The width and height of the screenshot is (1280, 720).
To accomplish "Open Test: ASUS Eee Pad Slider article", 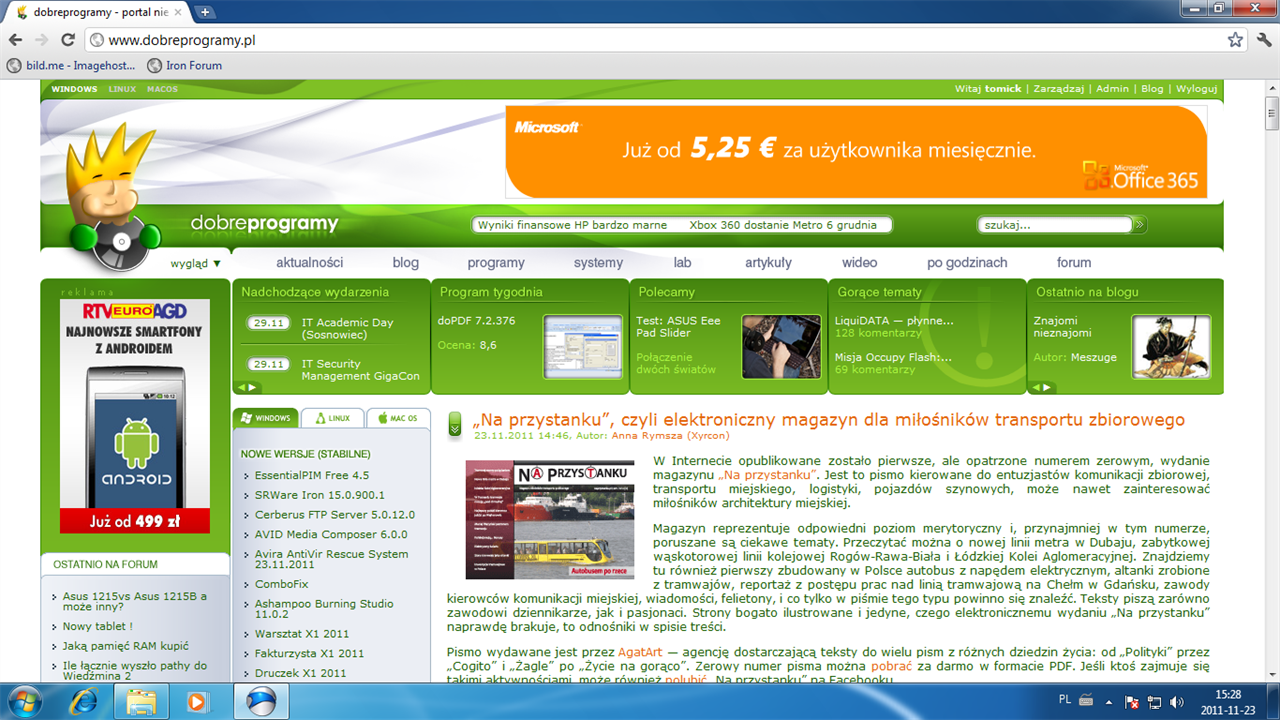I will coord(678,327).
